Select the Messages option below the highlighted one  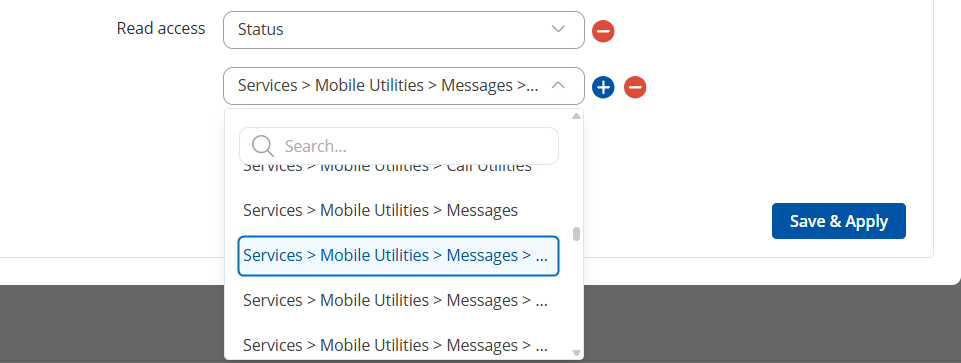click(398, 300)
